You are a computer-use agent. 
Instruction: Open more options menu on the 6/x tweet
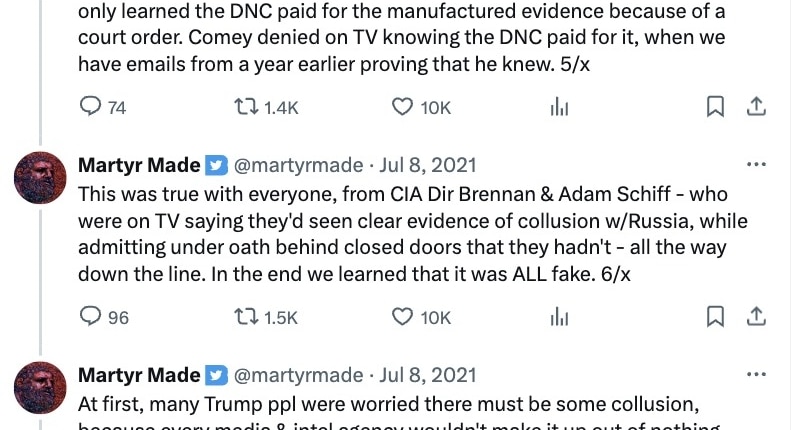[x=756, y=165]
